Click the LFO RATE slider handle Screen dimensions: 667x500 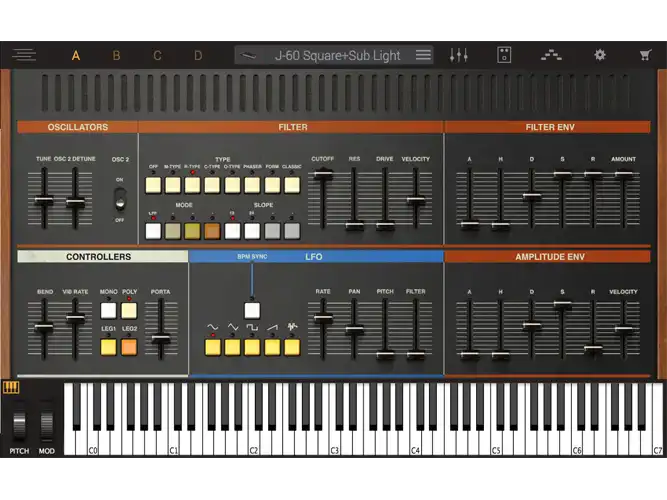(323, 318)
